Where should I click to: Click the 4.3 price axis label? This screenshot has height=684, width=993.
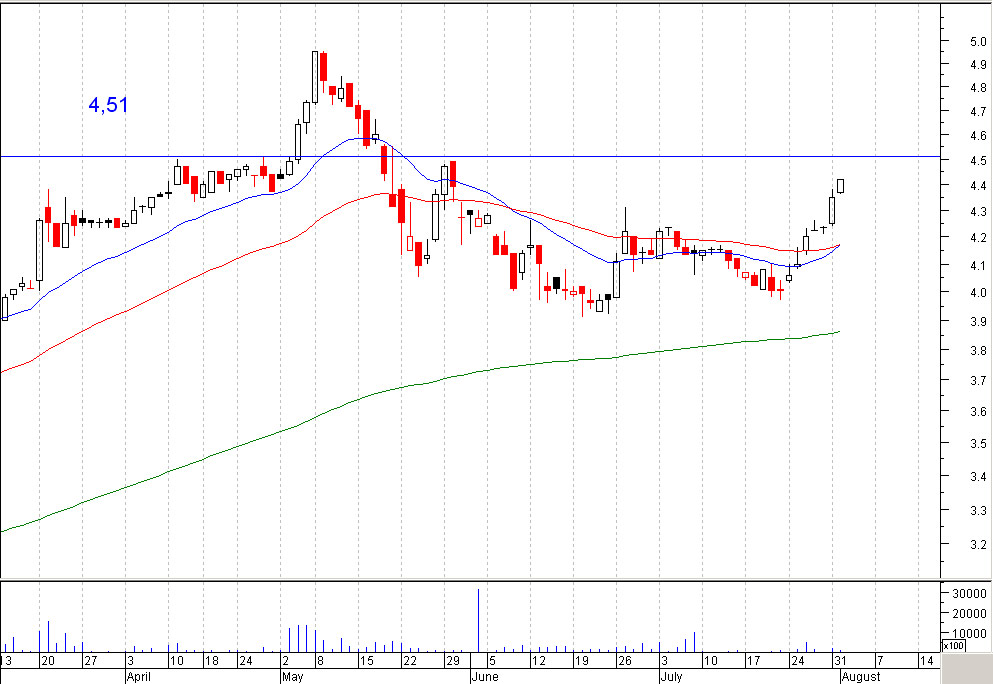[x=978, y=212]
